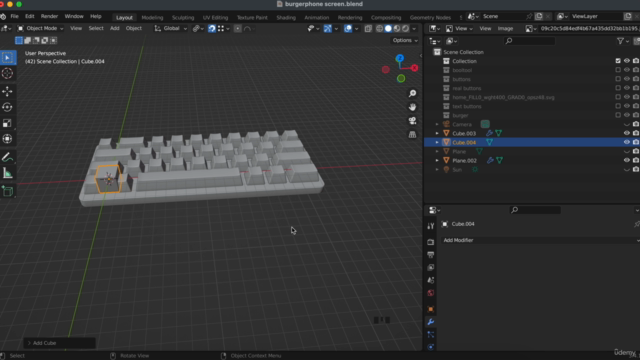
Task: Select the Move tool
Action: tap(7, 91)
